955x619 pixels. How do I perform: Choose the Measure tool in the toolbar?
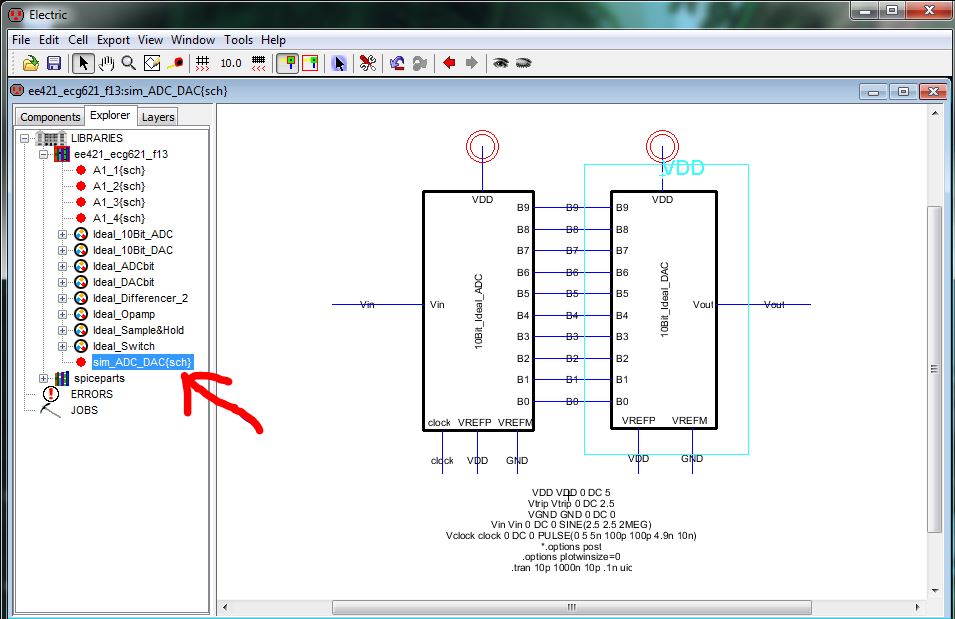pos(176,63)
